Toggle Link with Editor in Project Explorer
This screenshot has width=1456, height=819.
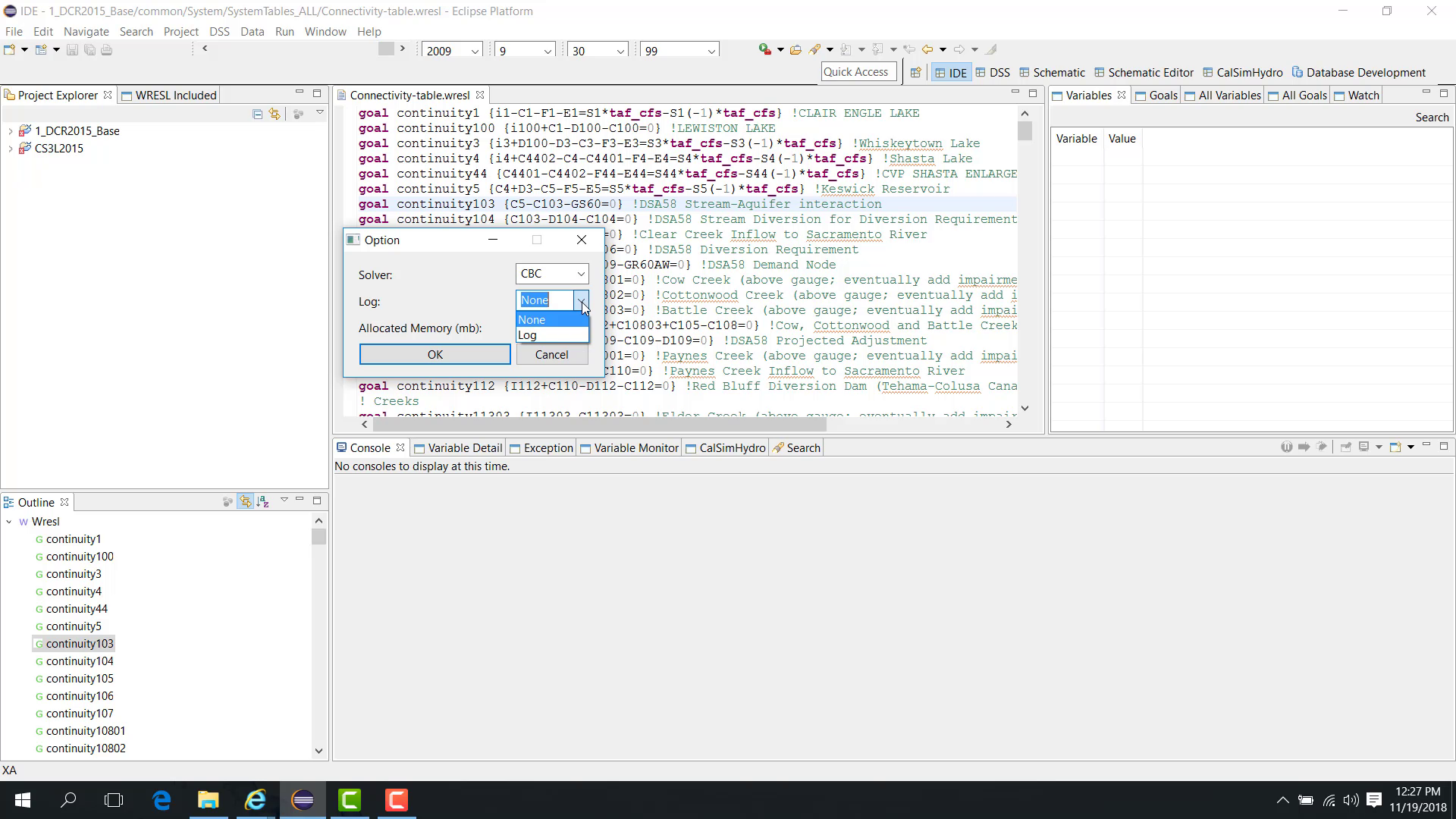(x=275, y=114)
